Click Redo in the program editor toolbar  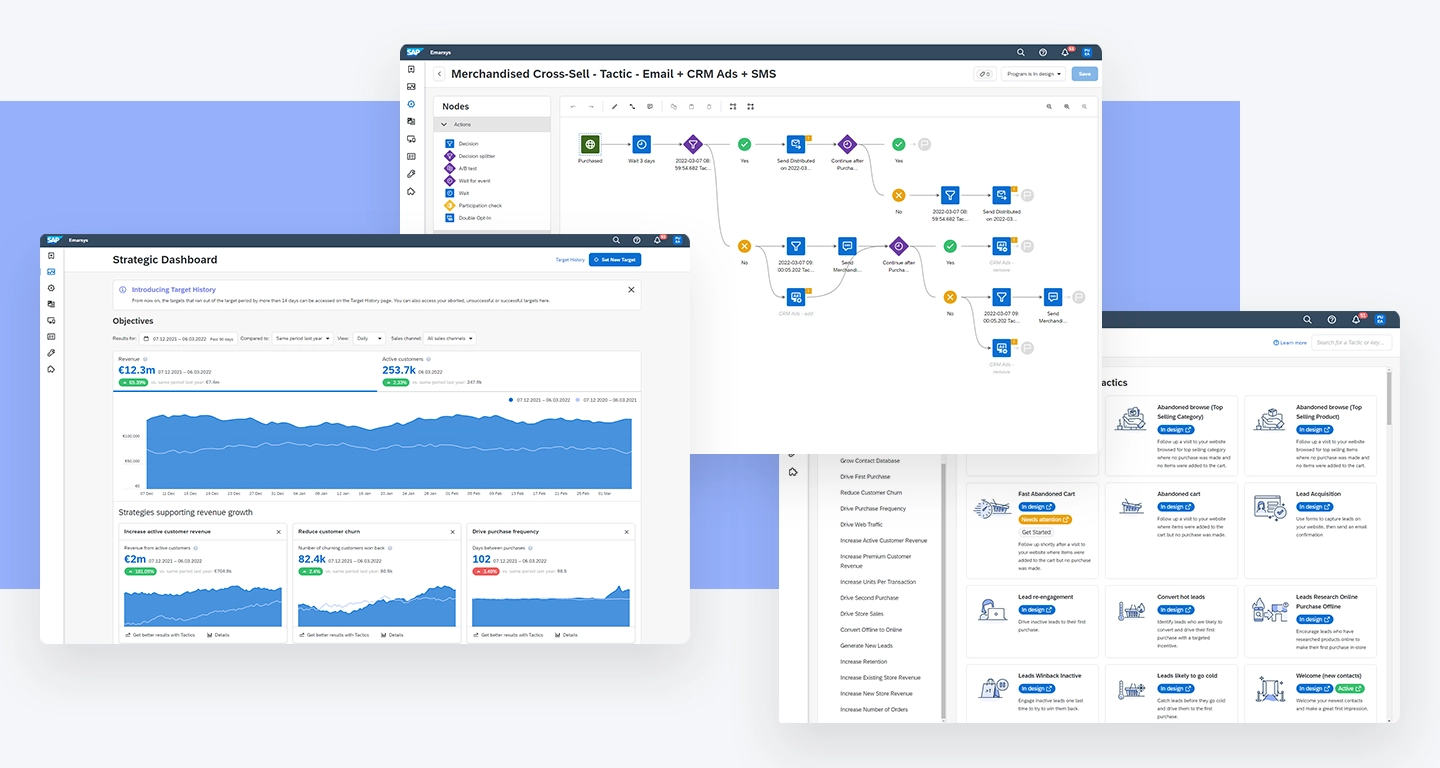point(591,106)
